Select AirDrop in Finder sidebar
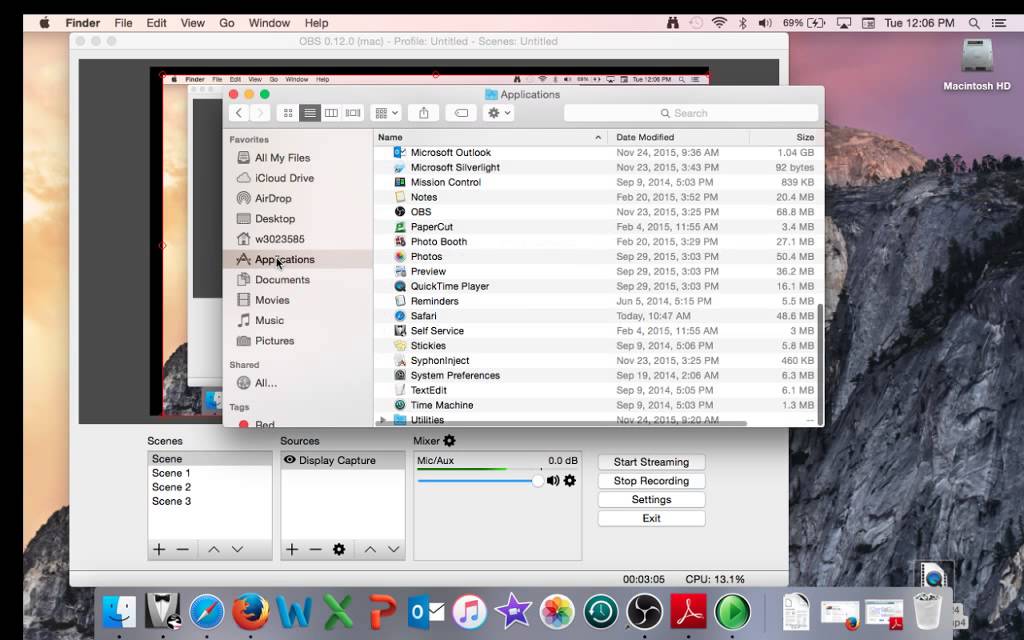The height and width of the screenshot is (640, 1024). point(272,199)
